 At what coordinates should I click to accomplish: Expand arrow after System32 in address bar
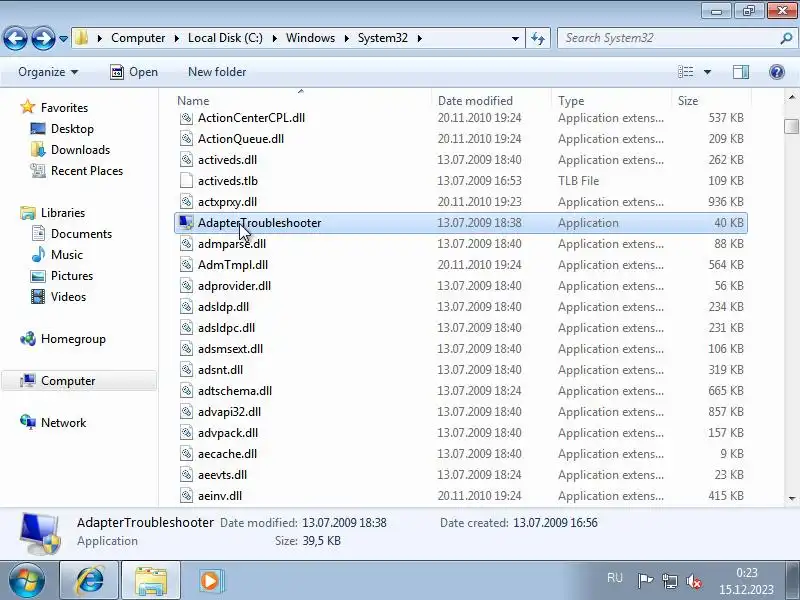(x=419, y=38)
